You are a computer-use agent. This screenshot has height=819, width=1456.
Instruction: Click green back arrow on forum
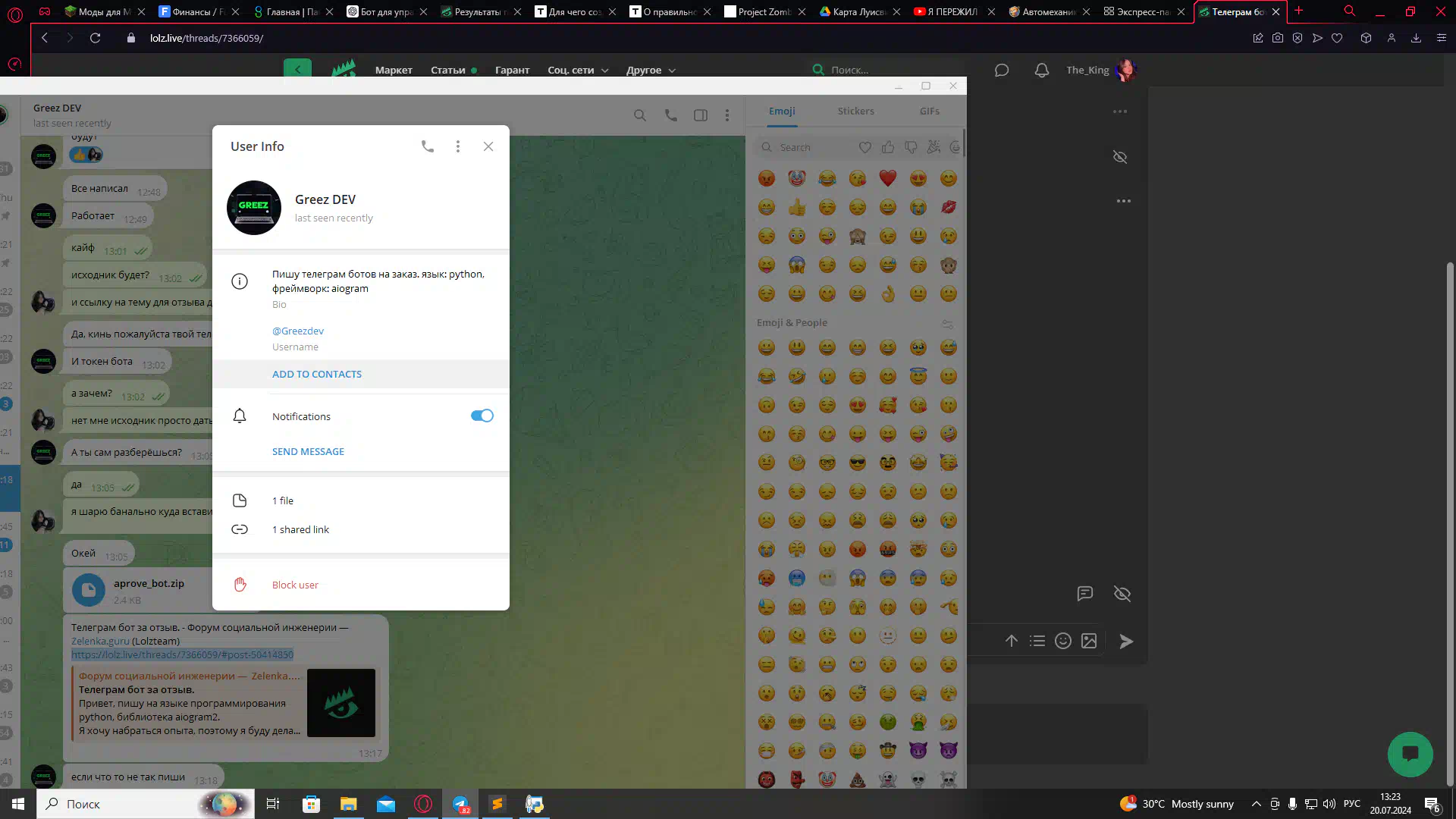point(297,69)
